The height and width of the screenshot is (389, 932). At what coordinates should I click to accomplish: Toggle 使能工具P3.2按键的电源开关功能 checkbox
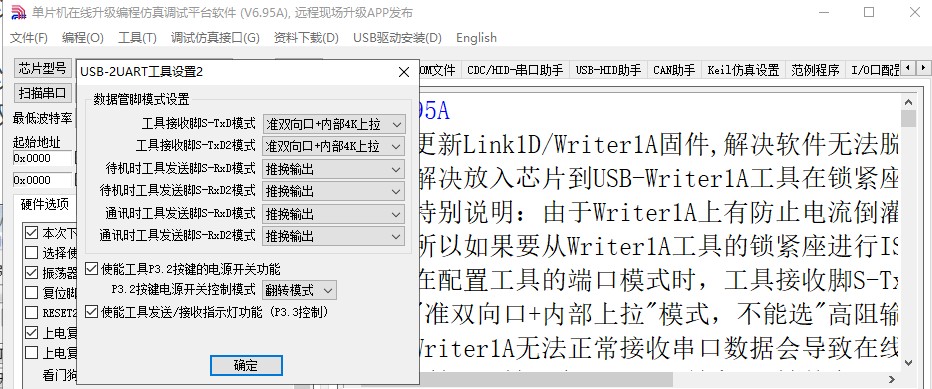coord(91,269)
